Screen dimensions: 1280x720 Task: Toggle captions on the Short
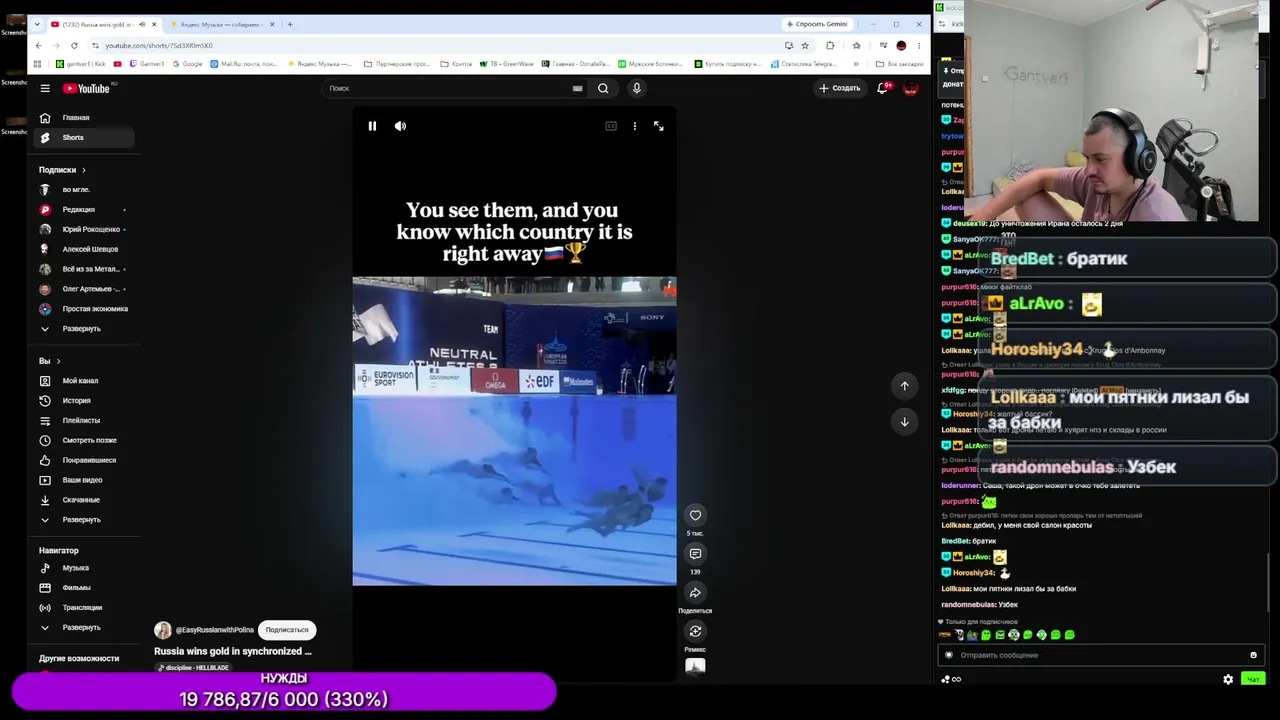click(611, 126)
